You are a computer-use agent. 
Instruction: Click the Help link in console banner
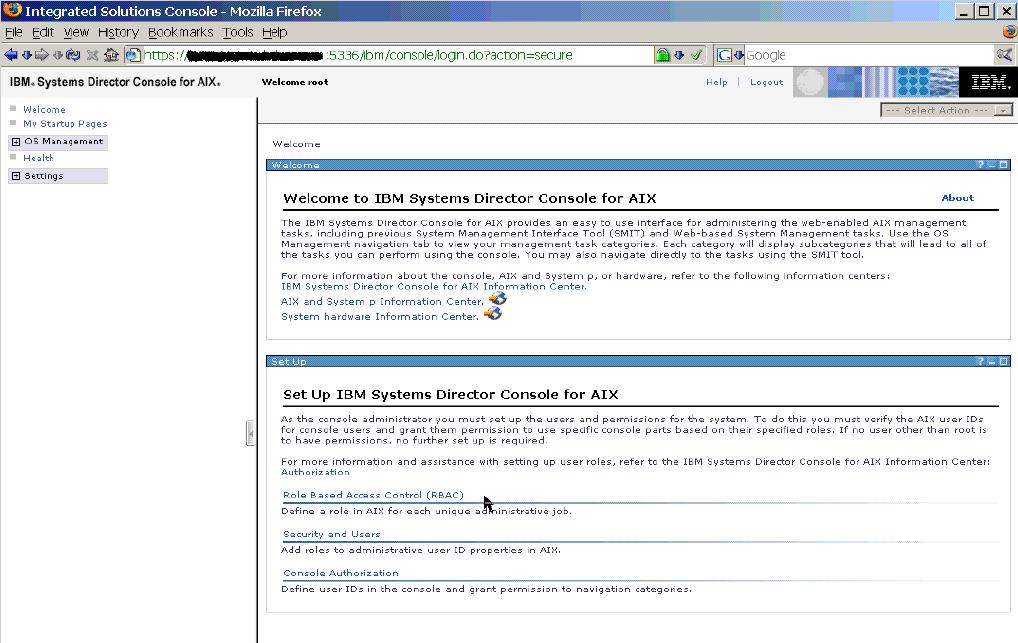pos(717,82)
